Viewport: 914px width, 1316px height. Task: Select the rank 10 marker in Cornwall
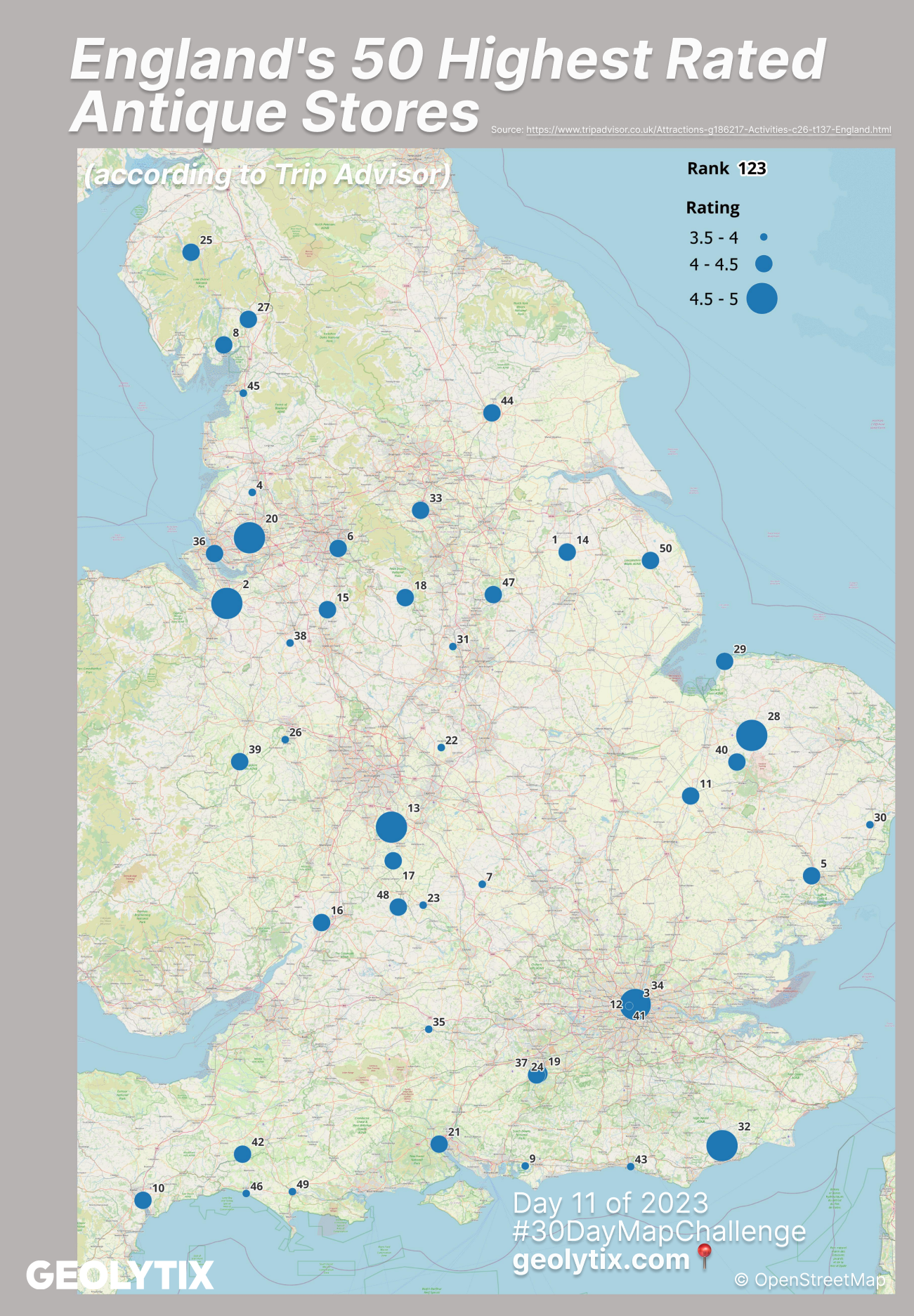[x=143, y=1200]
